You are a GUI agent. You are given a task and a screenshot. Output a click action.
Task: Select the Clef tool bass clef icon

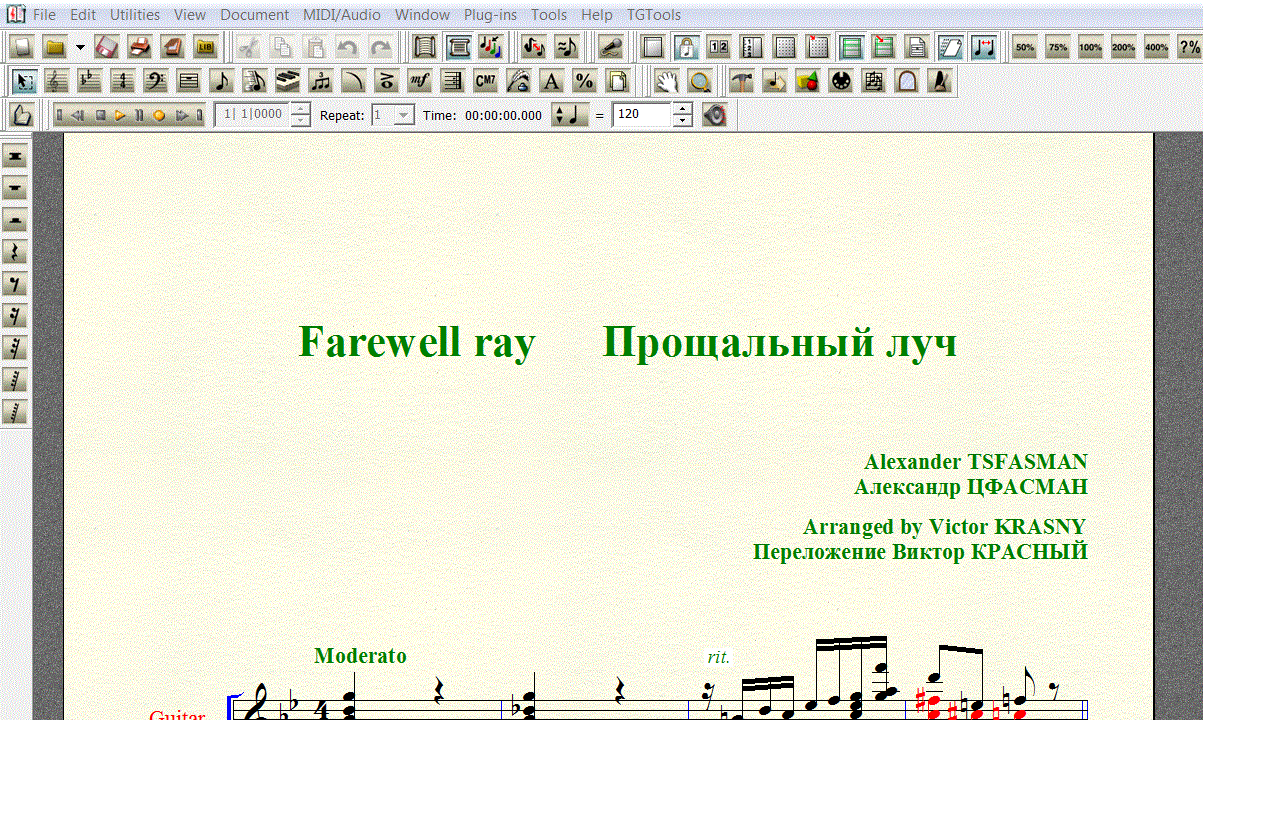coord(156,81)
